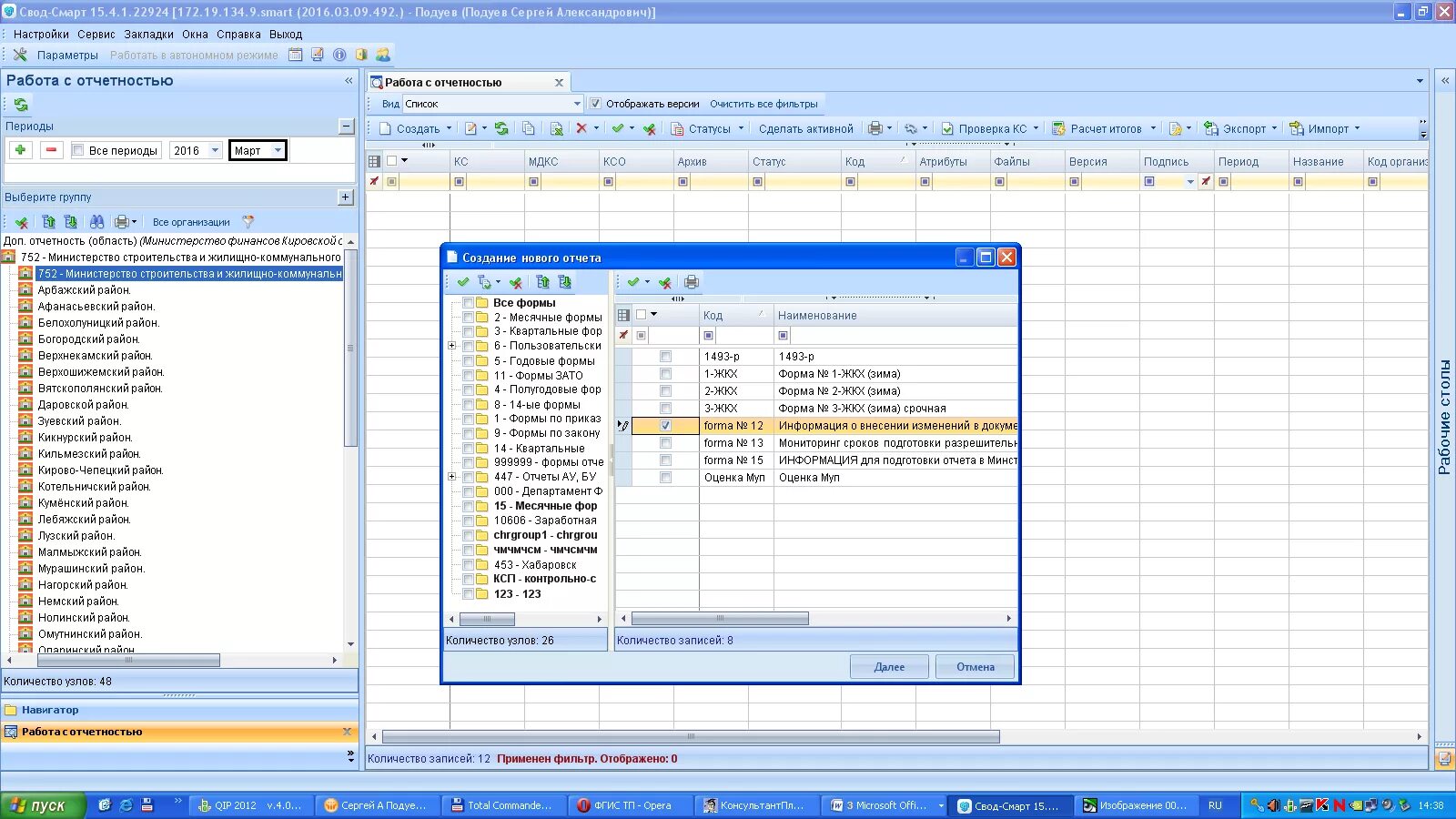
Task: Check 2 - Месячные формы tree checkbox
Action: [468, 318]
